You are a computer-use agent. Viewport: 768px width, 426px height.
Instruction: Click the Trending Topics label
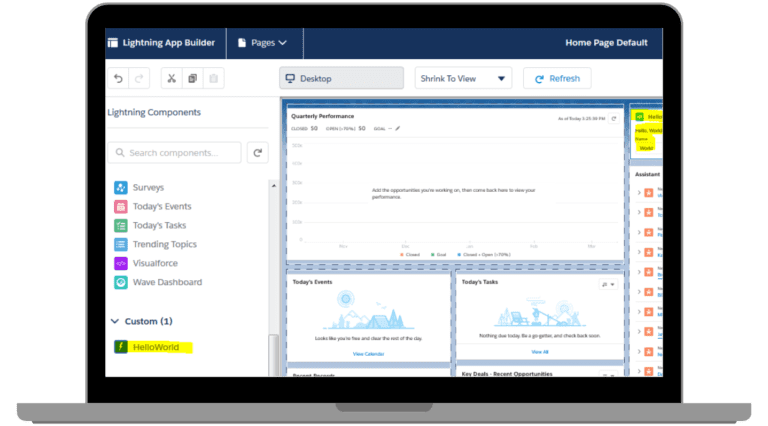click(165, 244)
